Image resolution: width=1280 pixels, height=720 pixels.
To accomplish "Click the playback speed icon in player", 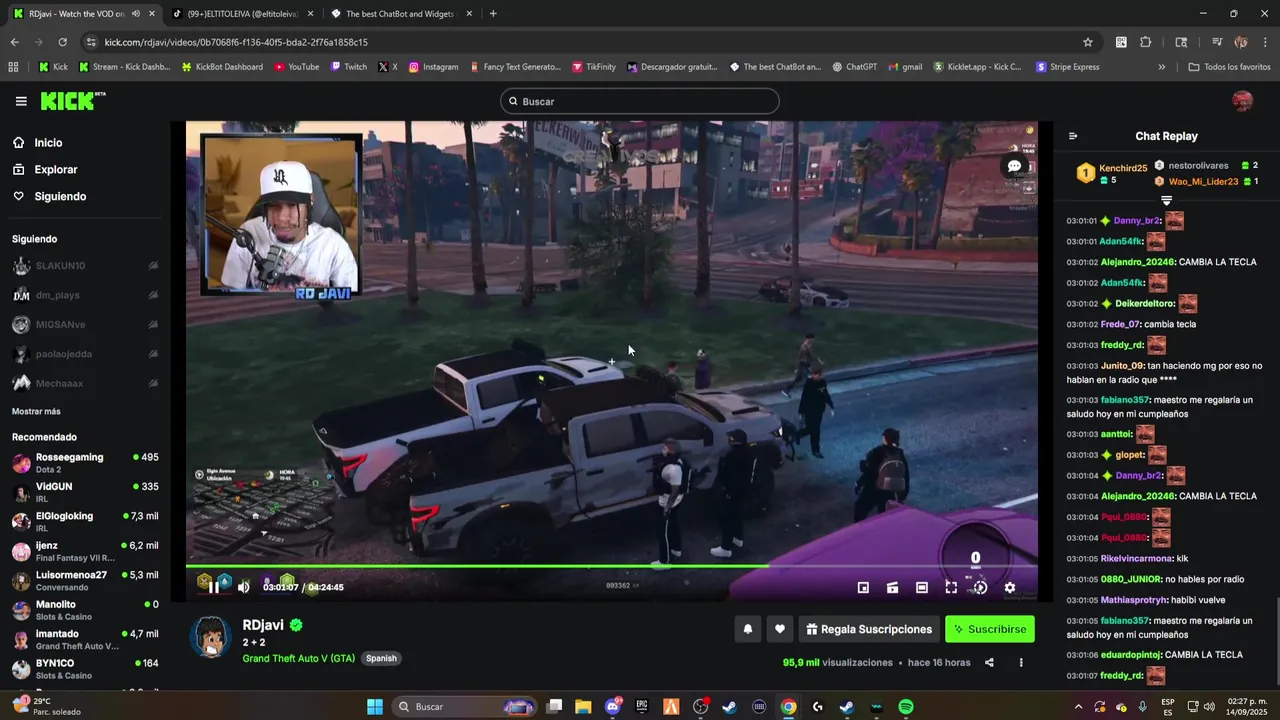I will click(980, 588).
